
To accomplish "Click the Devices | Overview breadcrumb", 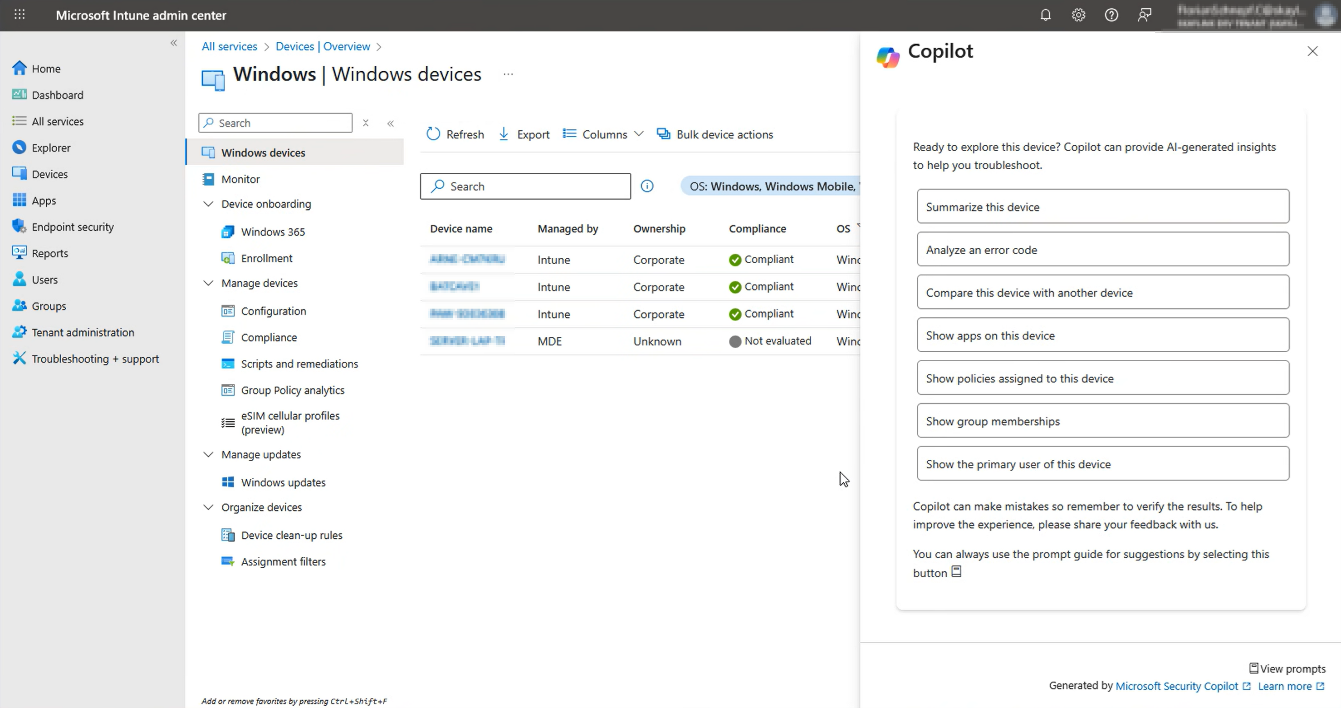I will tap(323, 47).
